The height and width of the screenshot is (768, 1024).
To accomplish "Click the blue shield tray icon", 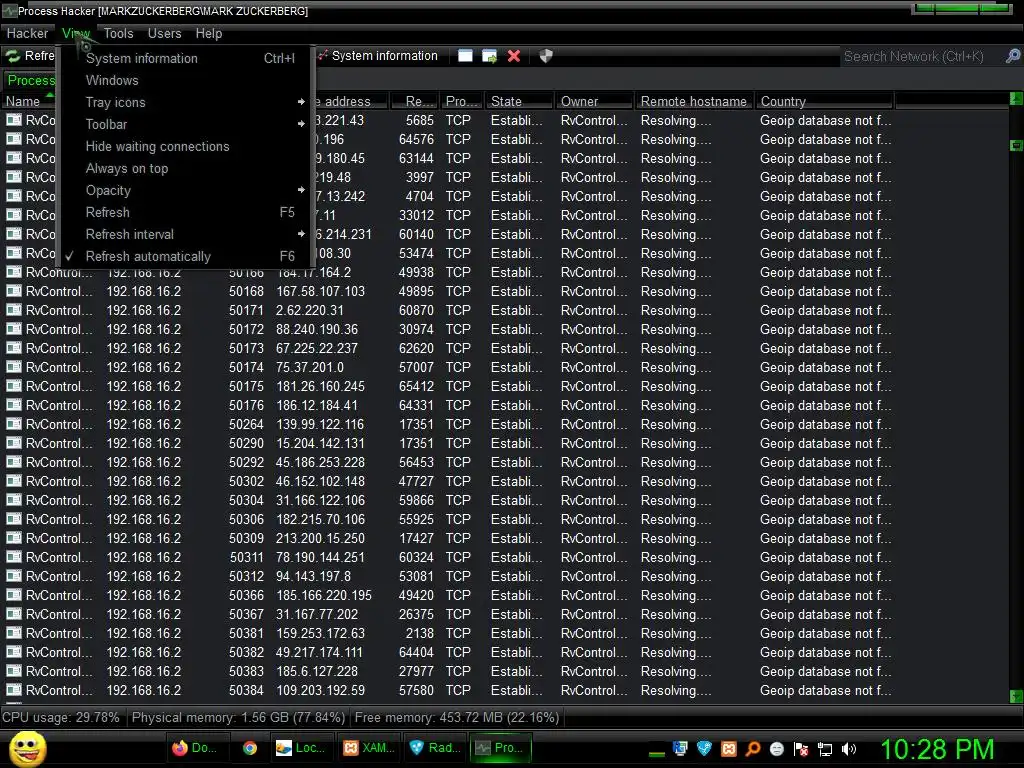I will click(704, 749).
